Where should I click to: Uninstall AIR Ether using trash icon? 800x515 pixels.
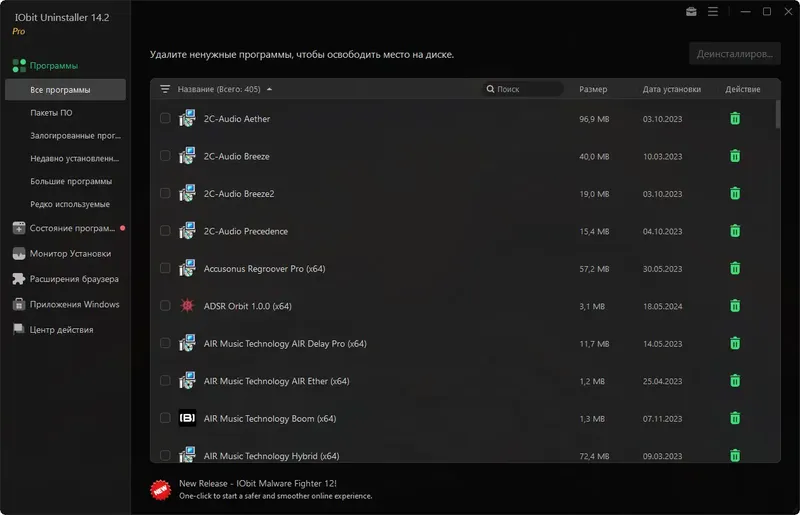[735, 381]
